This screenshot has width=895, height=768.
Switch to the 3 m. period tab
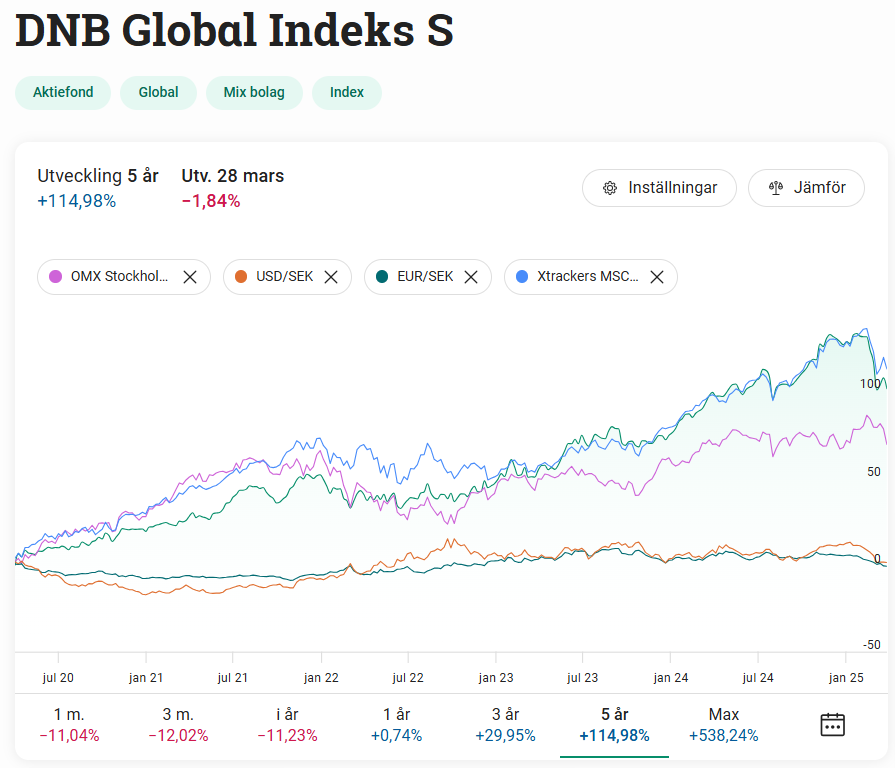(179, 725)
